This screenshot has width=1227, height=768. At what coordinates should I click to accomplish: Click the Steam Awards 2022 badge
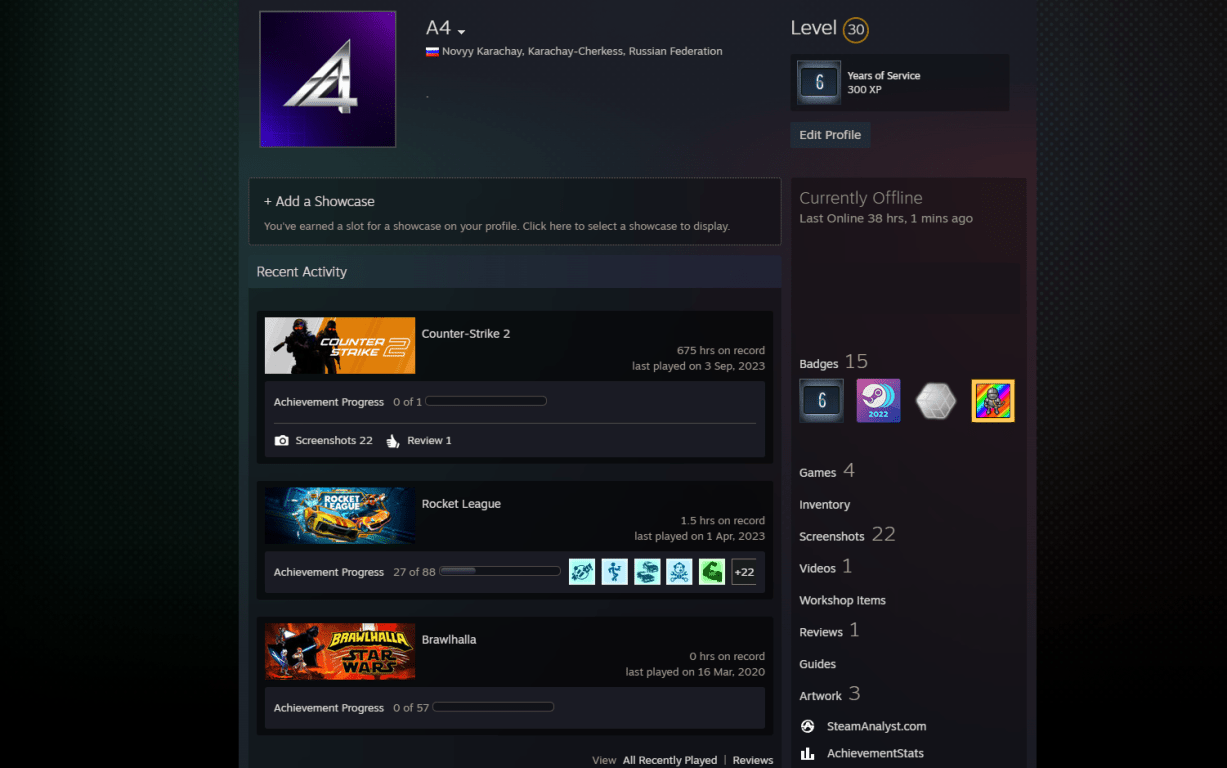point(878,399)
